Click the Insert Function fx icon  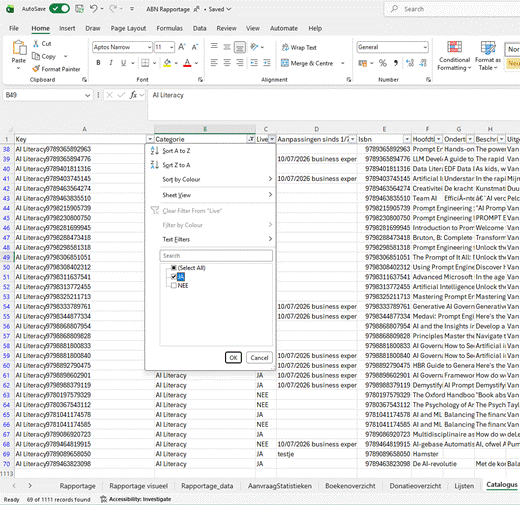click(x=133, y=95)
